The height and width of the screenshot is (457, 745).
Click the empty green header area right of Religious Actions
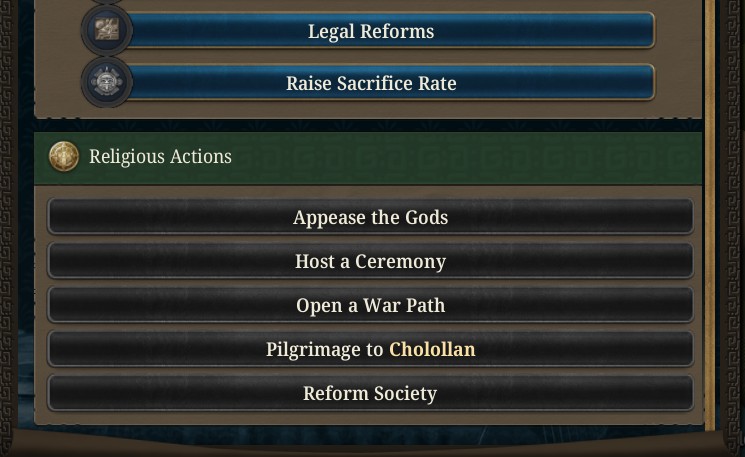tap(466, 158)
